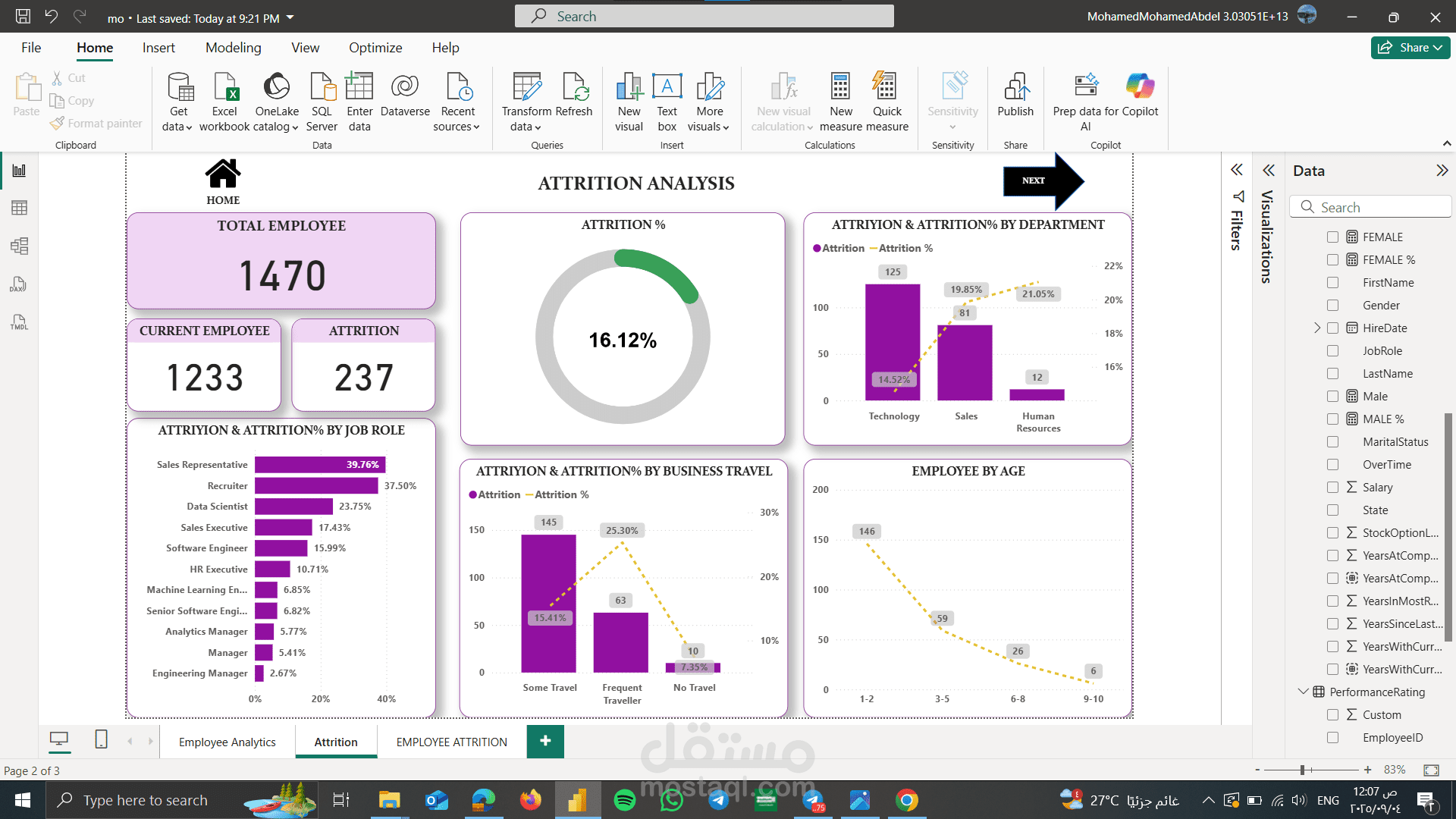This screenshot has height=819, width=1456.
Task: Open Model view in left sidebar
Action: (19, 246)
